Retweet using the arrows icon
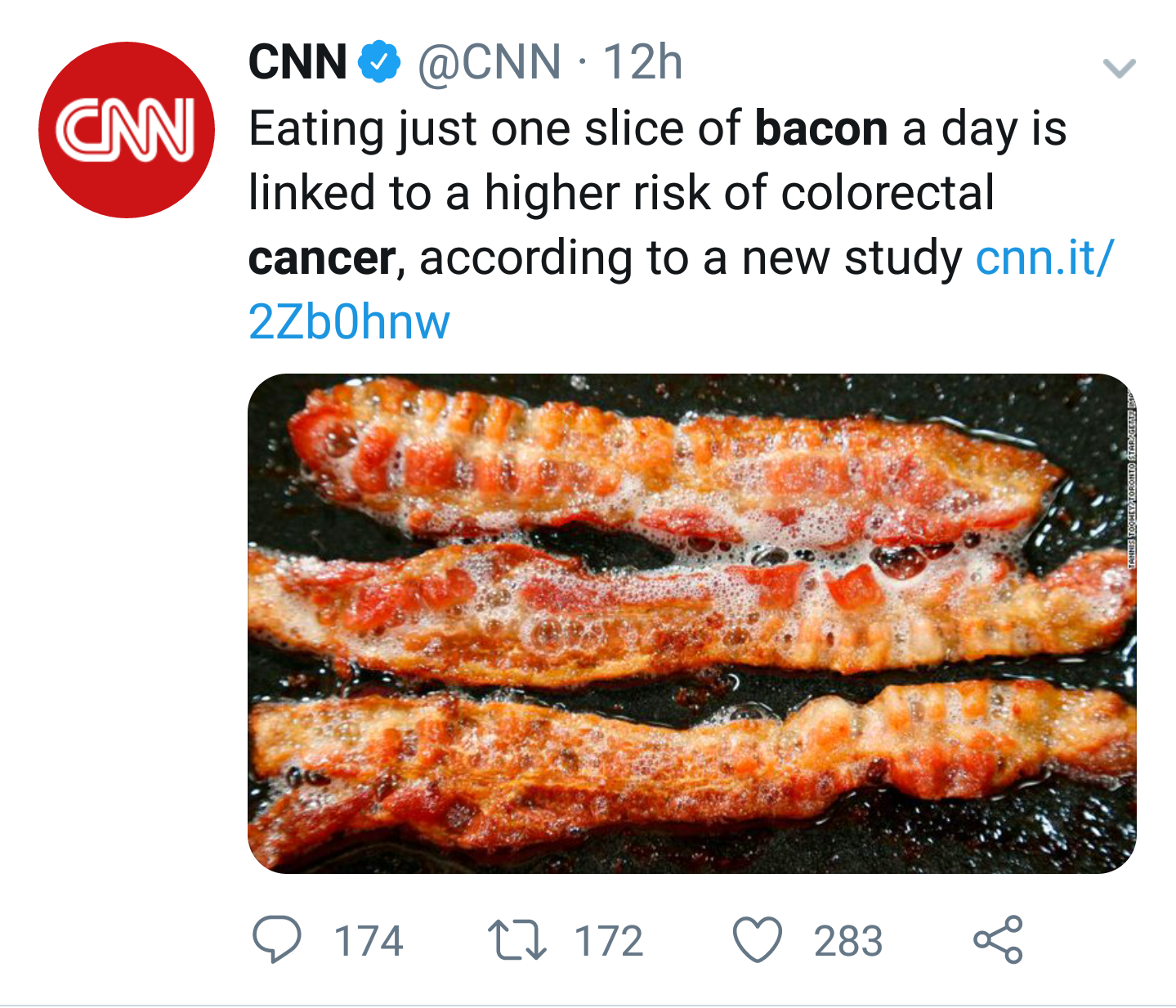This screenshot has height=1008, width=1176. [x=516, y=940]
